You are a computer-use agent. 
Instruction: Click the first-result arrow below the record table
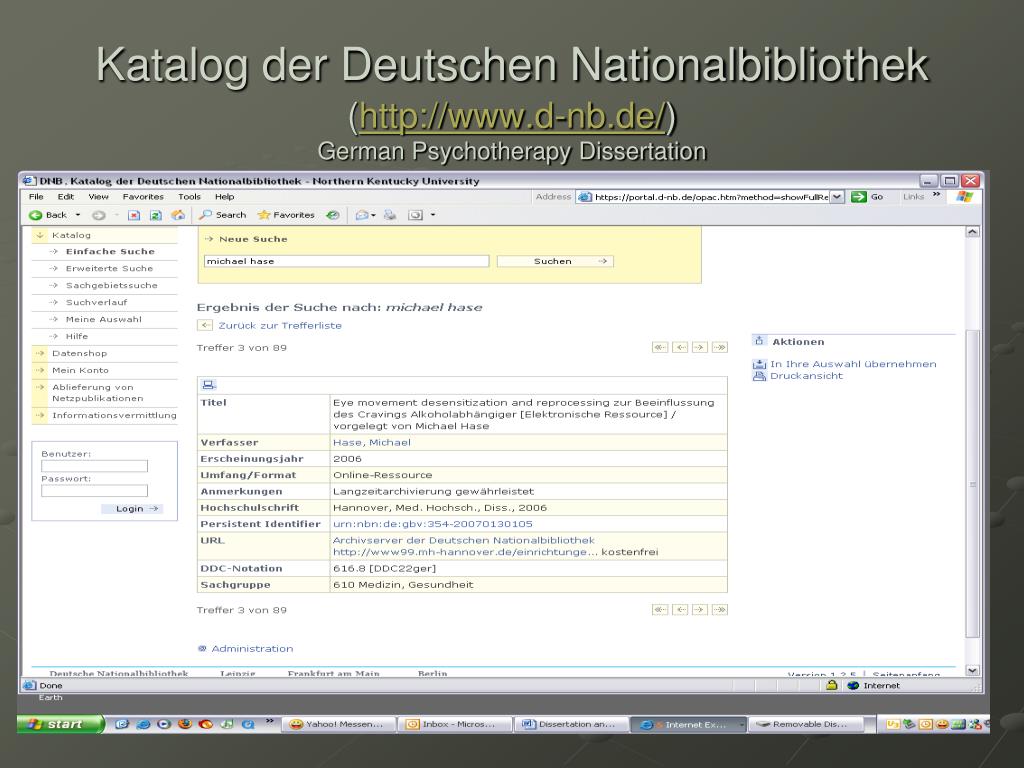(x=660, y=610)
